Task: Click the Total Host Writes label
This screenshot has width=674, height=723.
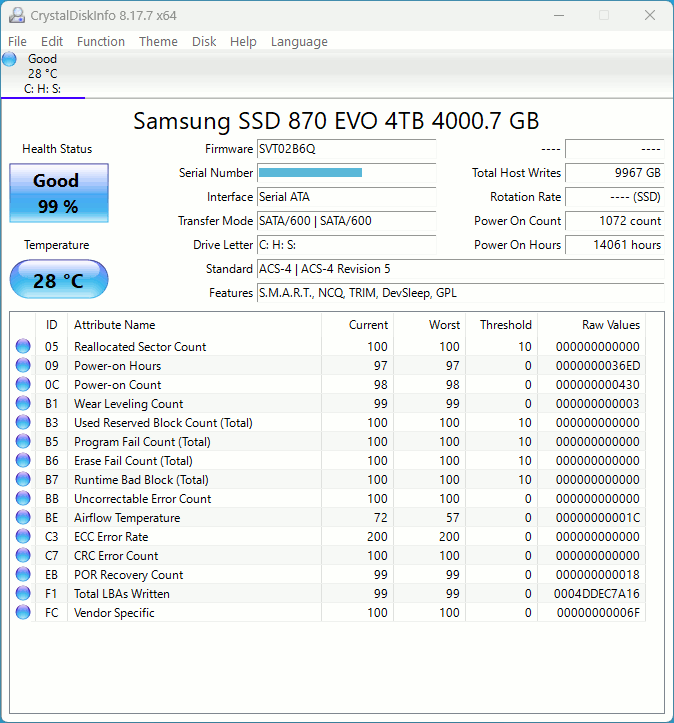Action: click(516, 173)
